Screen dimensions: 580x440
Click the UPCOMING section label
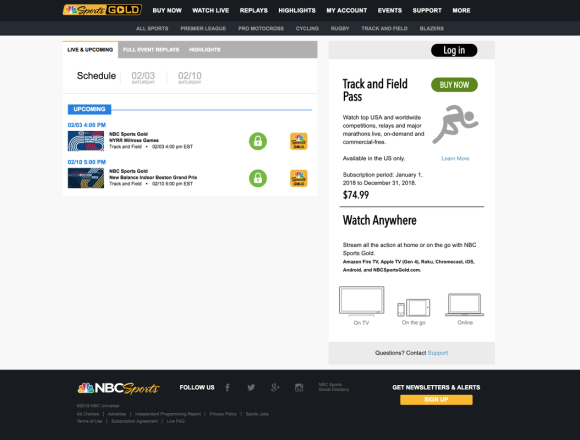(90, 109)
